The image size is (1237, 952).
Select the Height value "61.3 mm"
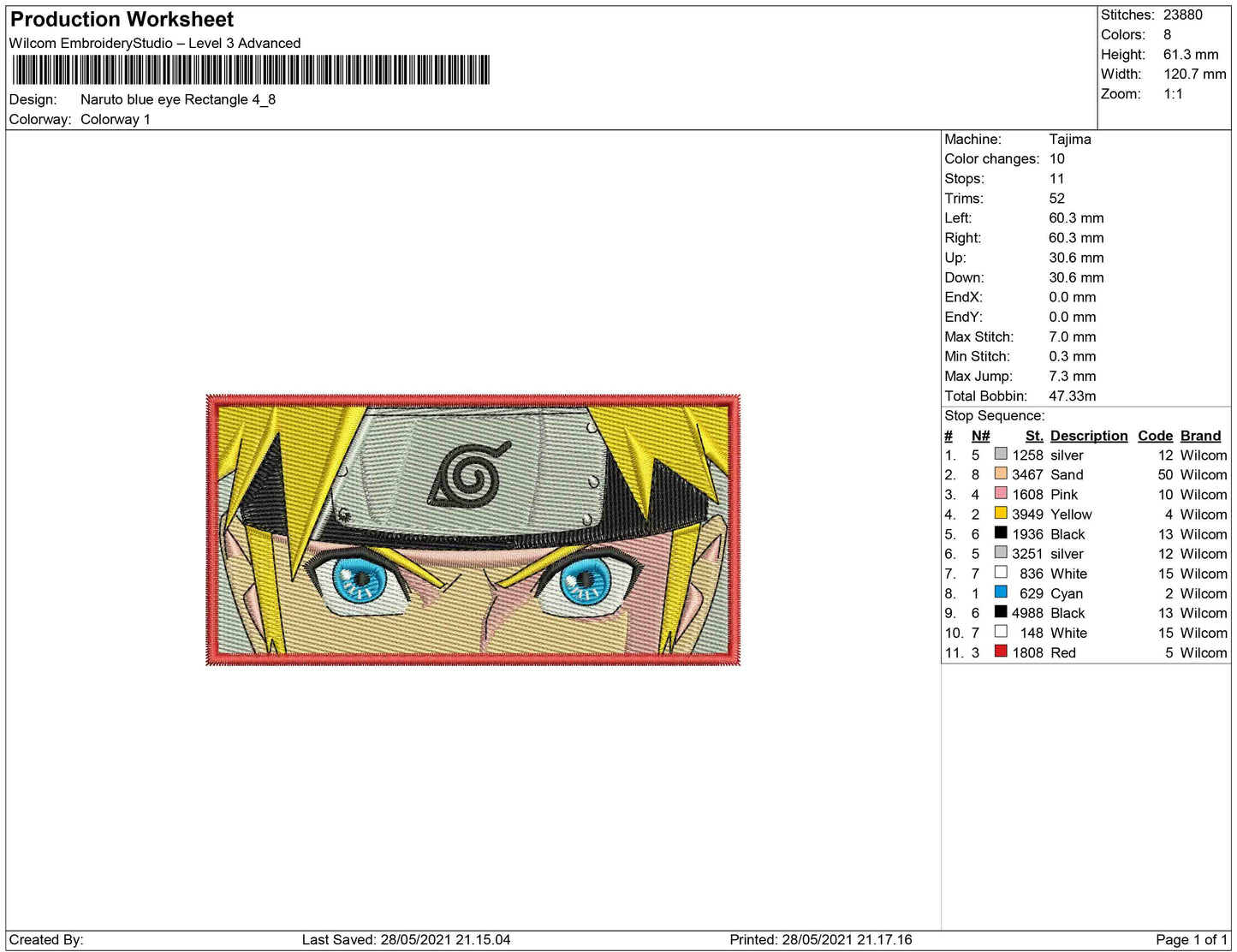pos(1191,55)
